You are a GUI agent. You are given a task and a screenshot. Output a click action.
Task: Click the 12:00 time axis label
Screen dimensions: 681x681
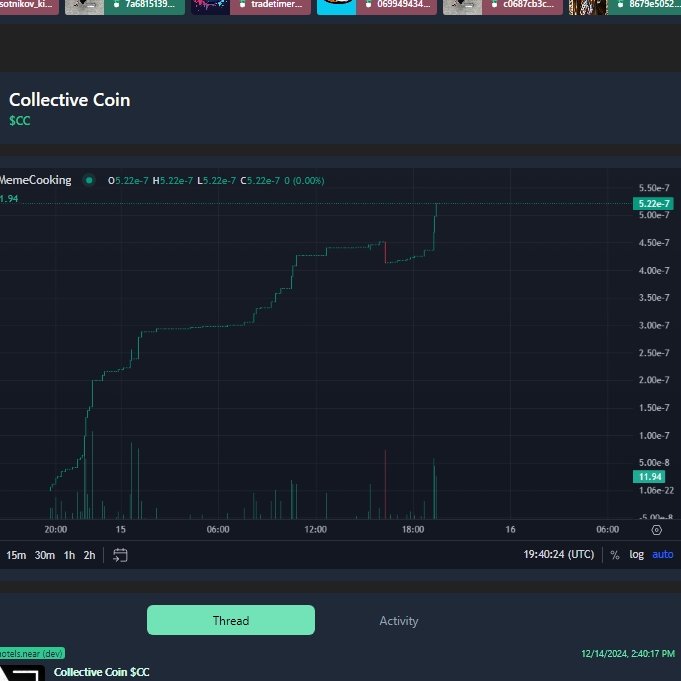click(315, 529)
